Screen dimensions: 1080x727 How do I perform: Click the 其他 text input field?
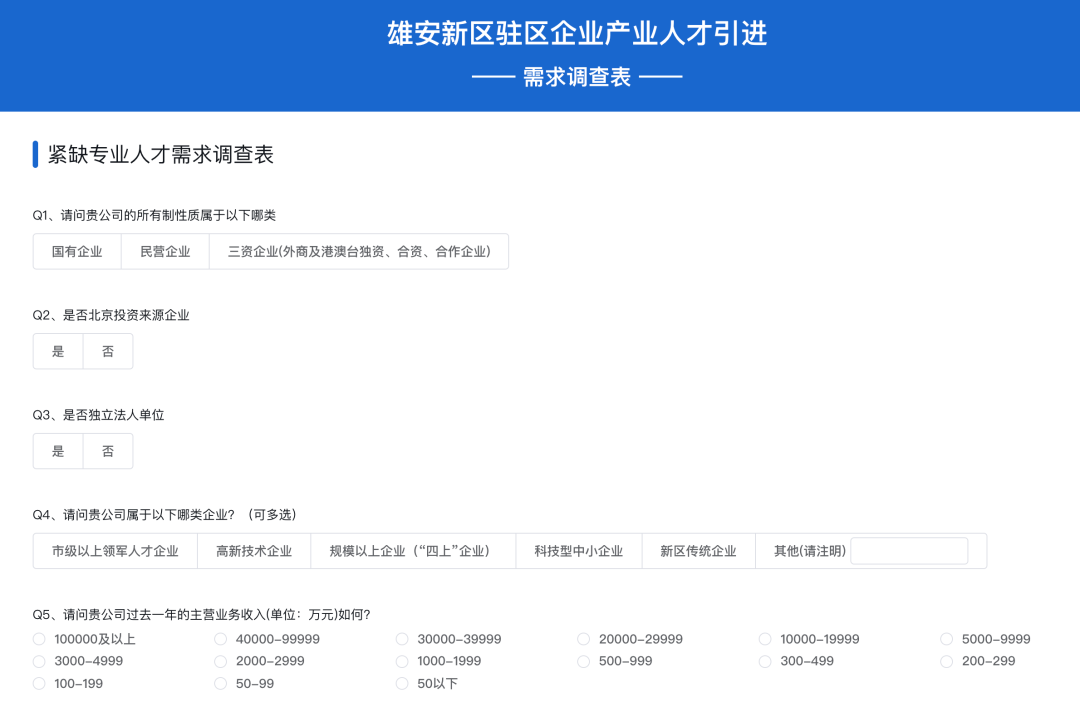click(x=908, y=550)
